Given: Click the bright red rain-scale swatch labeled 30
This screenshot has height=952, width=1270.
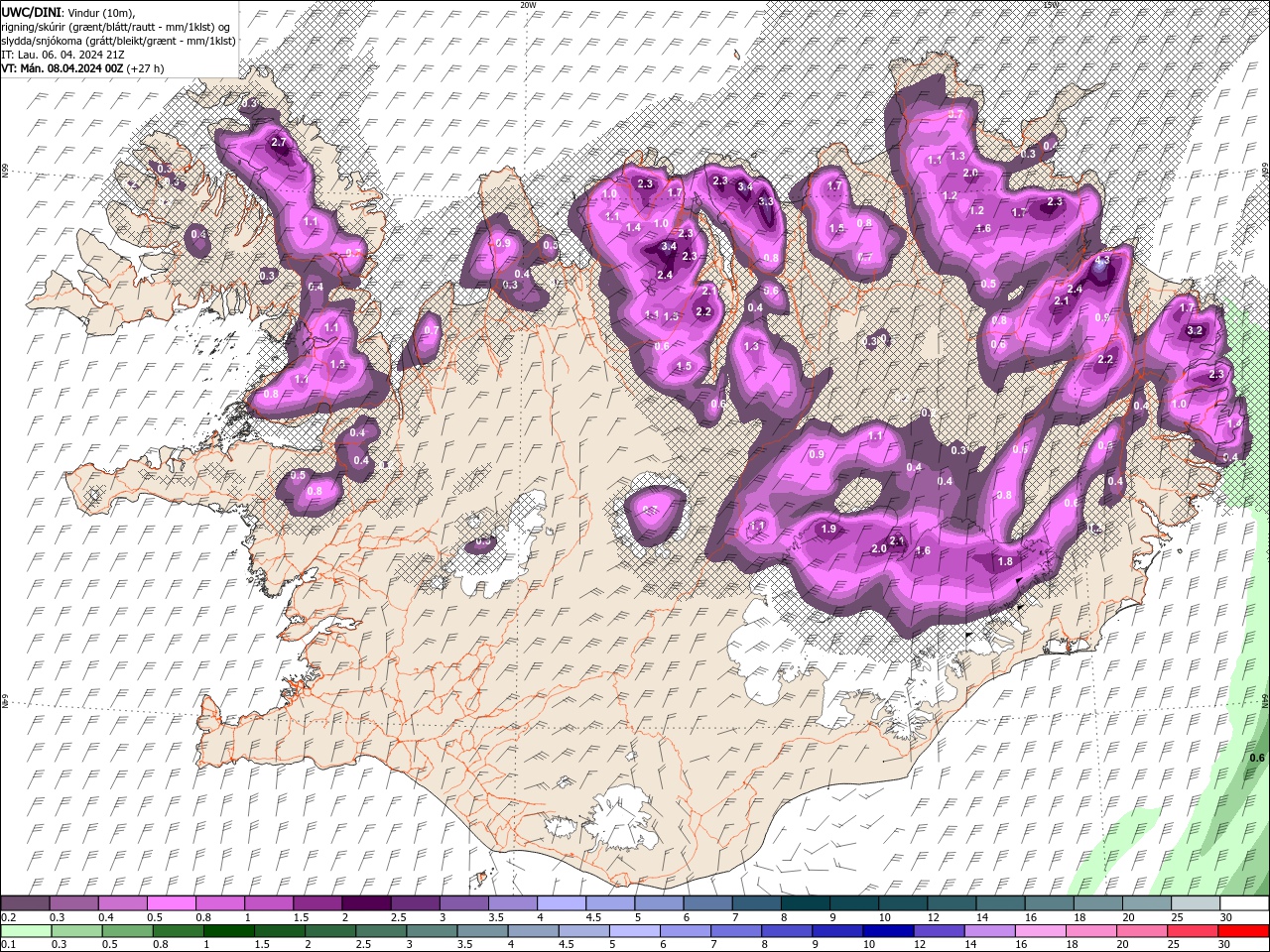Looking at the screenshot, I should [1245, 931].
